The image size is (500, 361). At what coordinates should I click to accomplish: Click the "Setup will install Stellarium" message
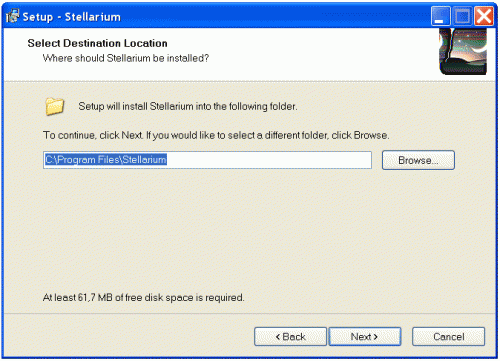coord(188,106)
